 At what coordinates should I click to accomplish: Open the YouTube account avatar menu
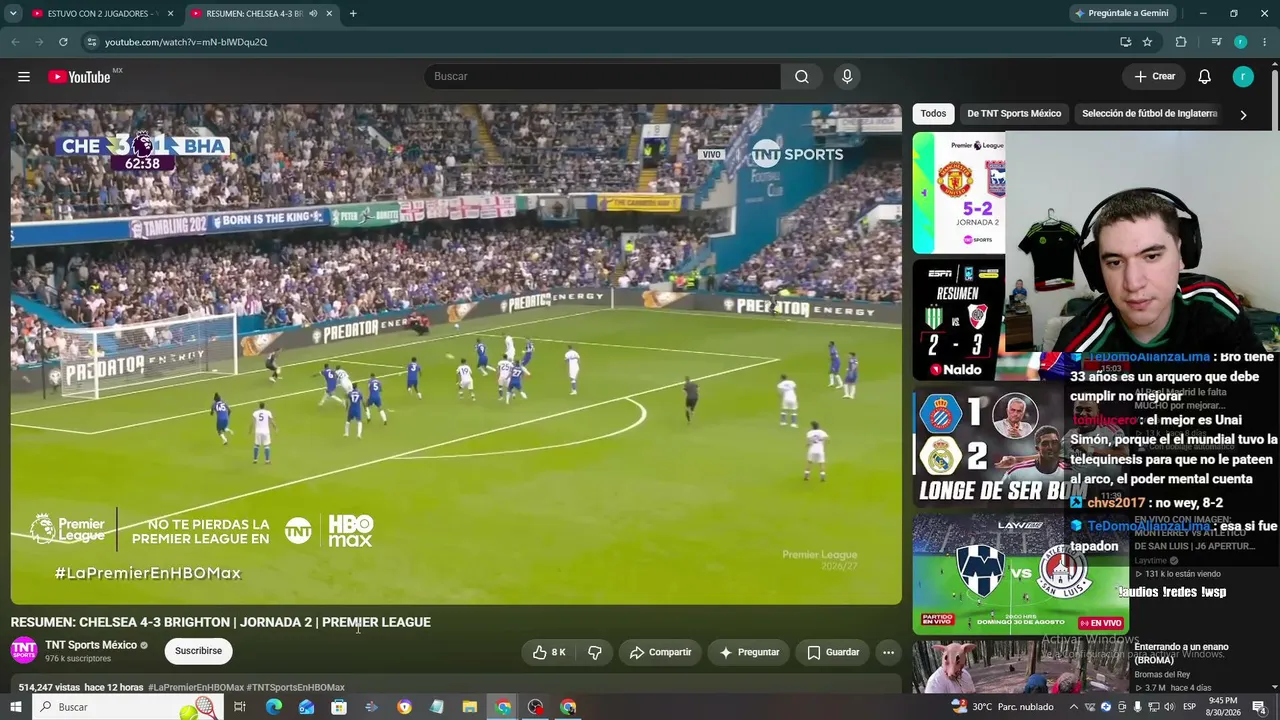tap(1243, 77)
